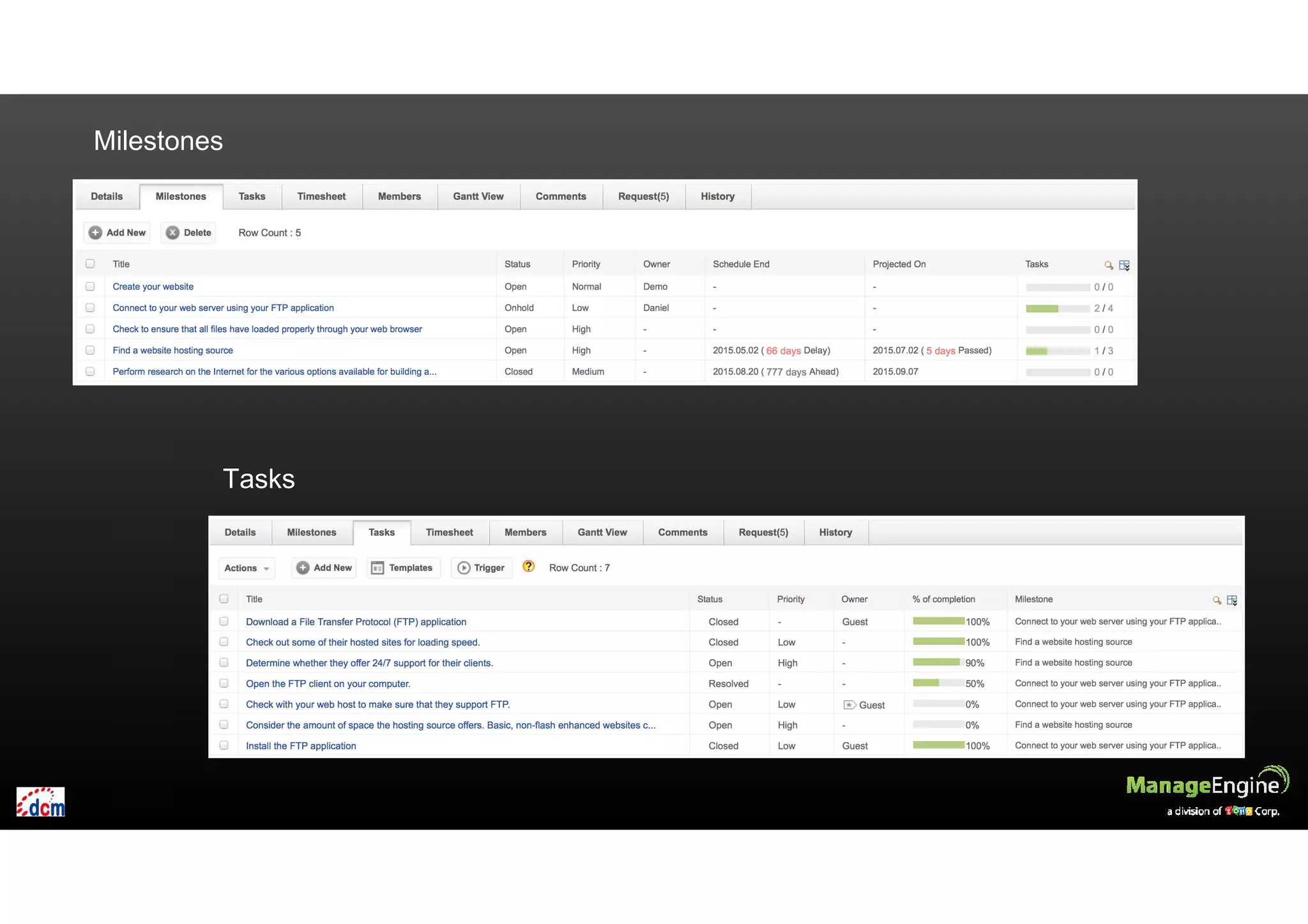Click Priority column header in Tasks table
Screen dimensions: 1308x924
pyautogui.click(x=791, y=599)
